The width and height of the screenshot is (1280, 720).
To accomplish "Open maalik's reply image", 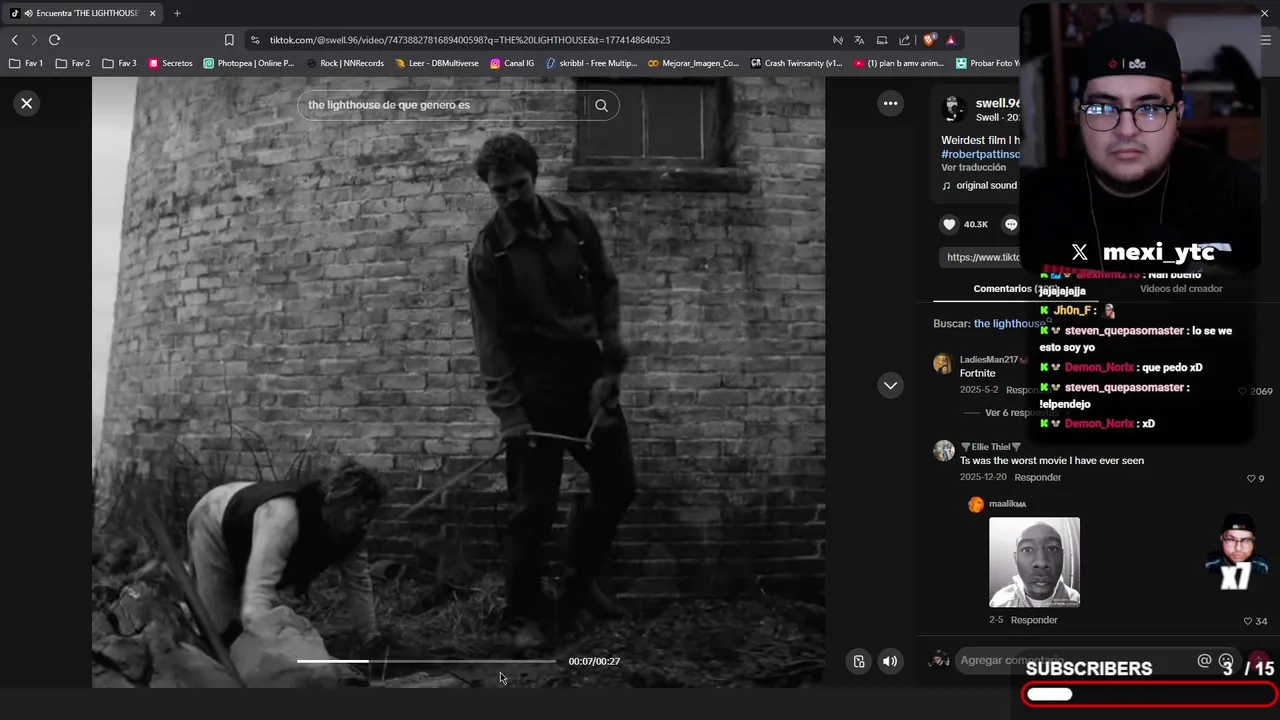I will point(1034,562).
